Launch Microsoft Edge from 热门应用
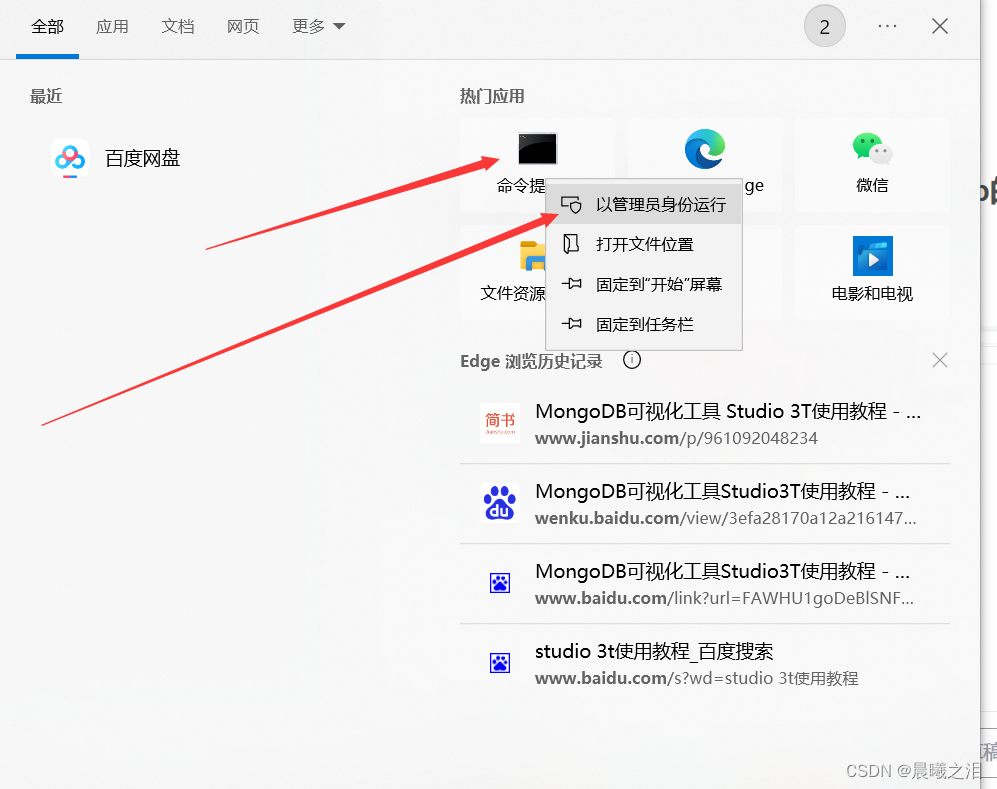 705,150
